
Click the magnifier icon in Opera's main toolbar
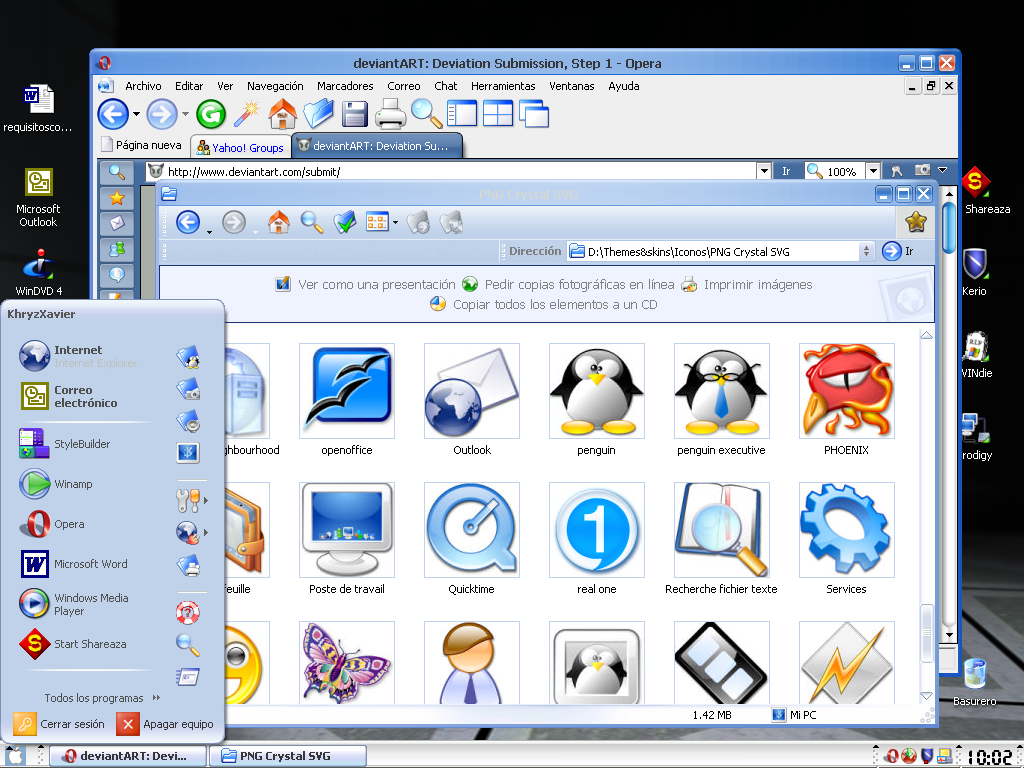(x=426, y=114)
